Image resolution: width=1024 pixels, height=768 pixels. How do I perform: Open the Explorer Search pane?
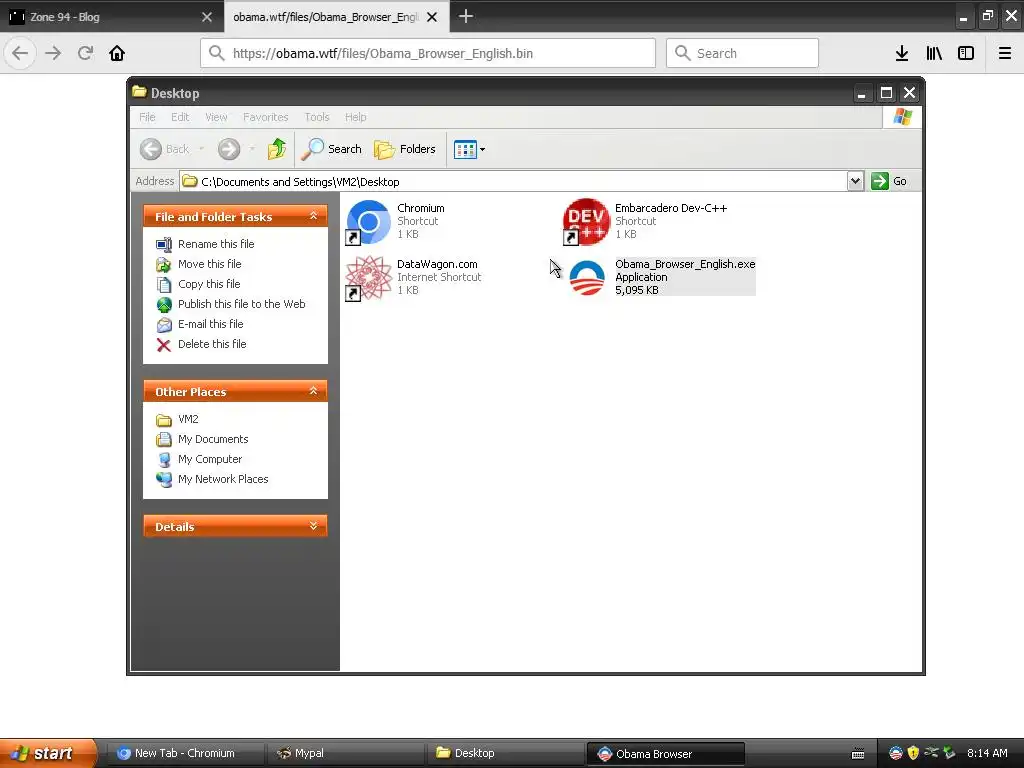point(331,149)
